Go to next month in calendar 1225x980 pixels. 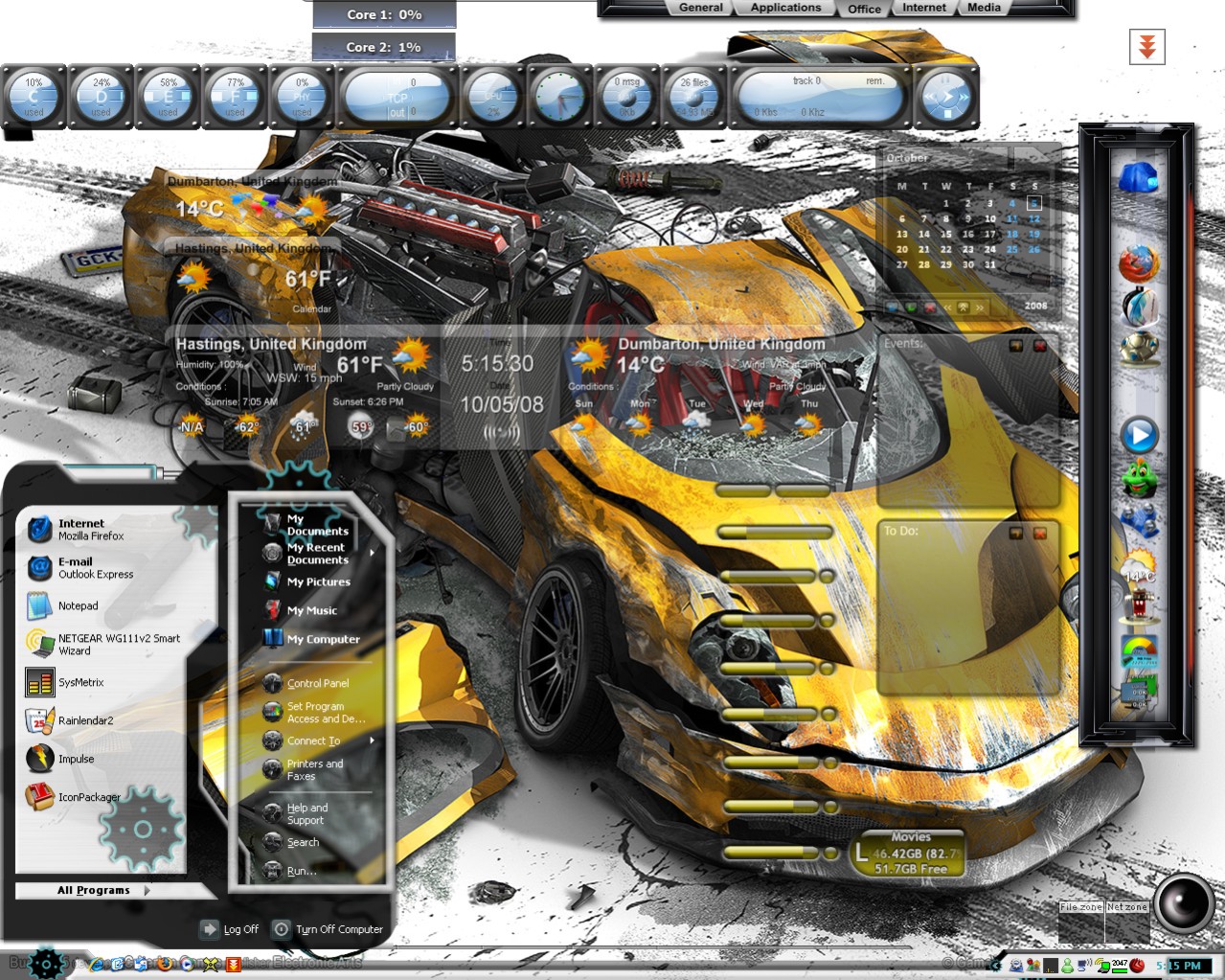tap(979, 308)
